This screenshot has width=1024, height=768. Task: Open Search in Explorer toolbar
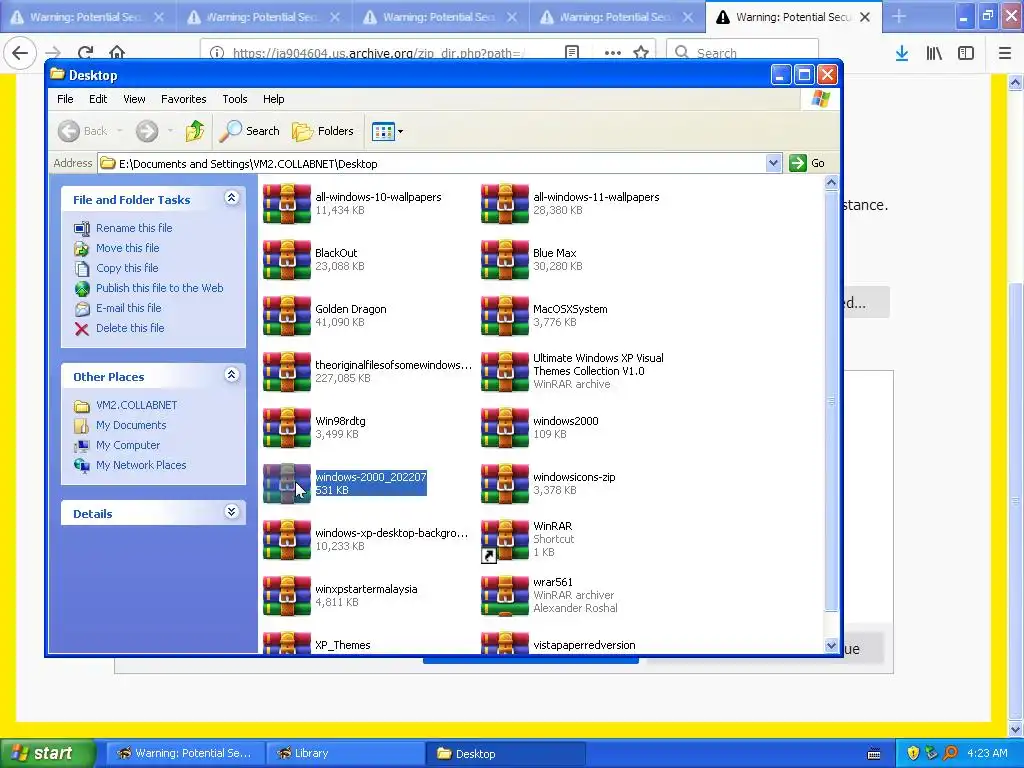249,131
